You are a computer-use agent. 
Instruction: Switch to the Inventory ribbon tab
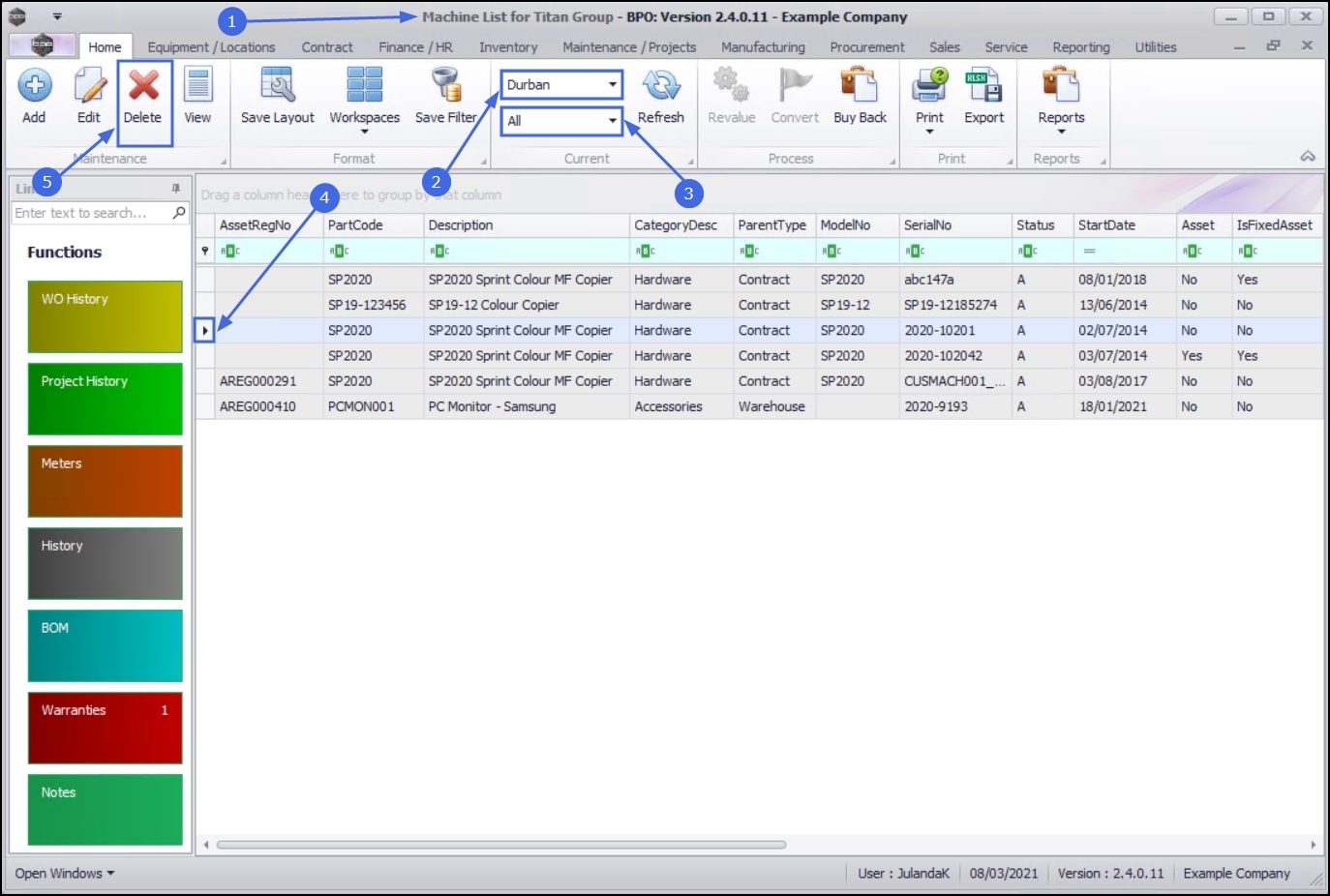(x=508, y=46)
